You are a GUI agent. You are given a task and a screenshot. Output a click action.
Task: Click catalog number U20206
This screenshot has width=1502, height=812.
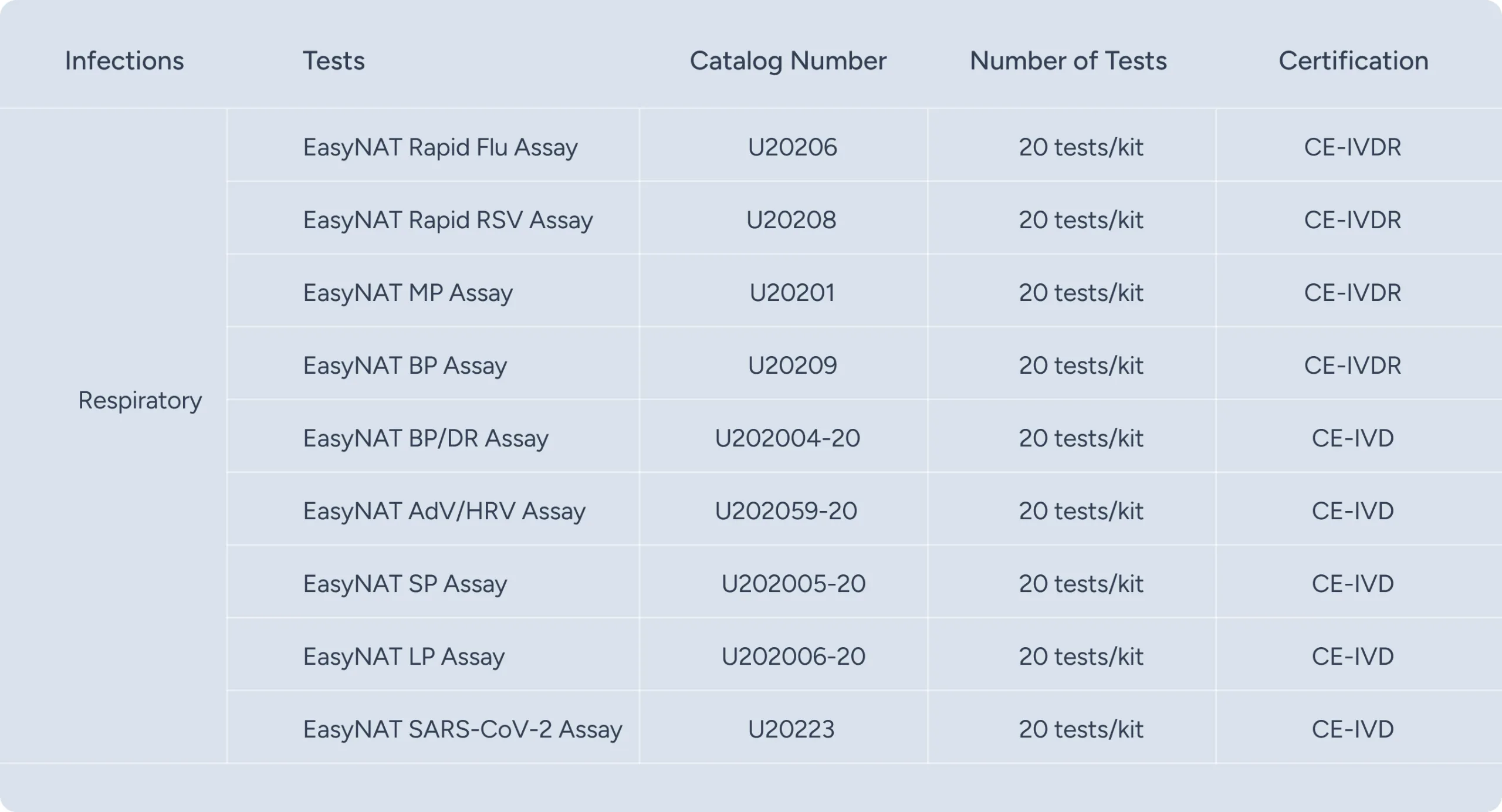click(x=792, y=147)
